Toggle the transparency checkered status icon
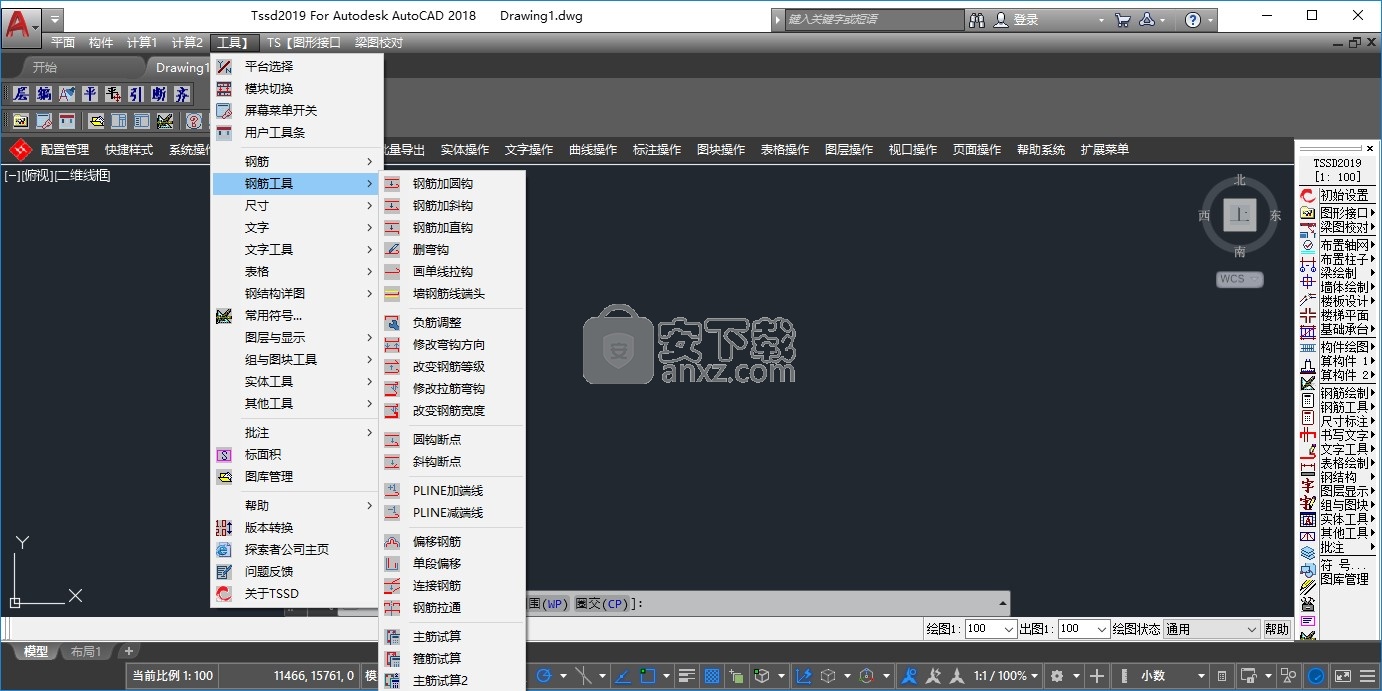The width and height of the screenshot is (1382, 691). (712, 676)
